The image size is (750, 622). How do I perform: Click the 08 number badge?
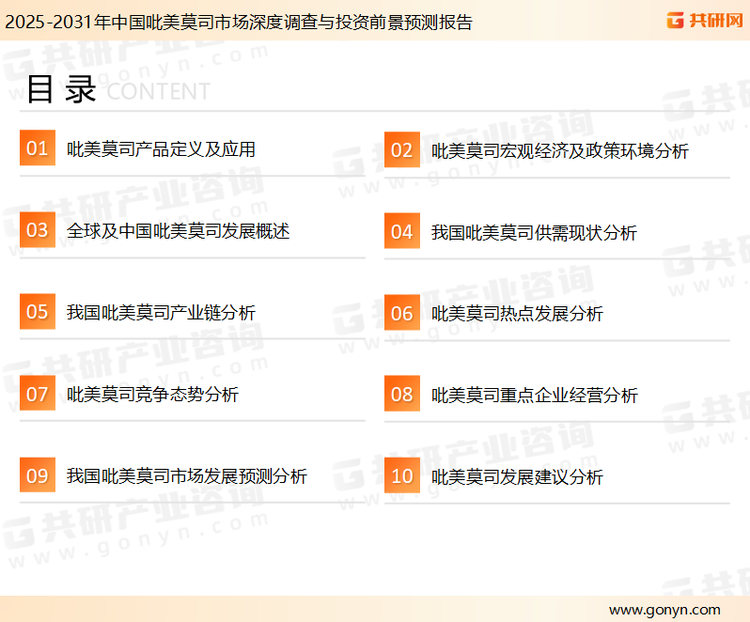coord(401,395)
